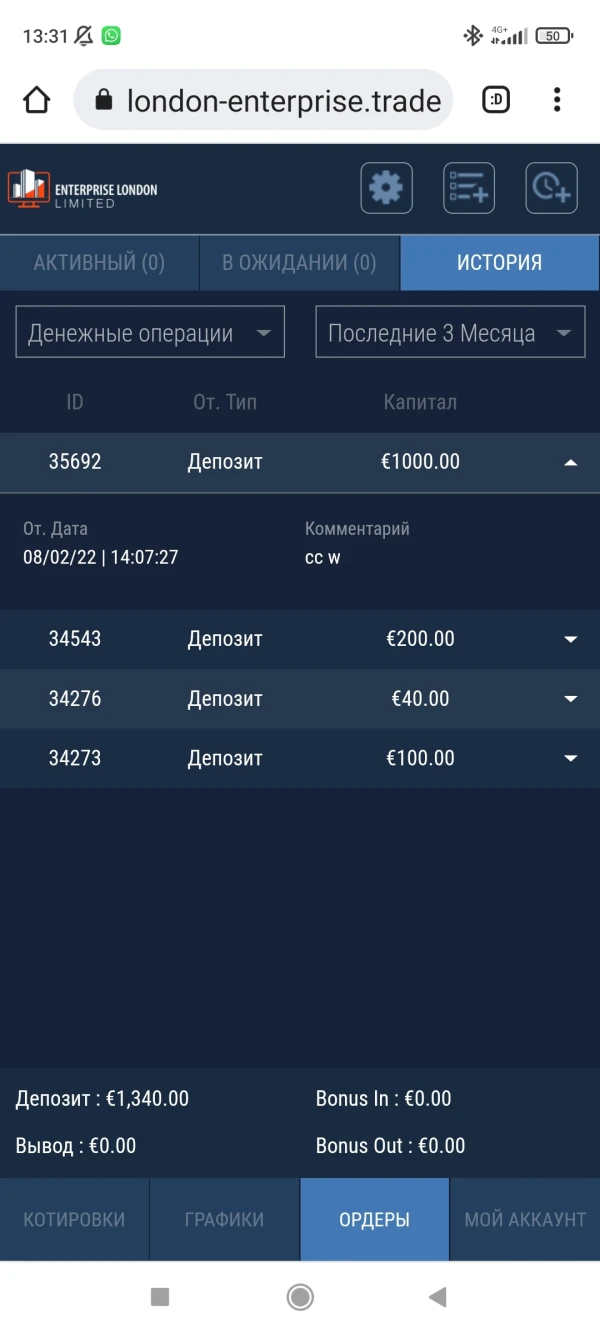Expand the deposit 34273 row
The image size is (600, 1333).
click(570, 758)
